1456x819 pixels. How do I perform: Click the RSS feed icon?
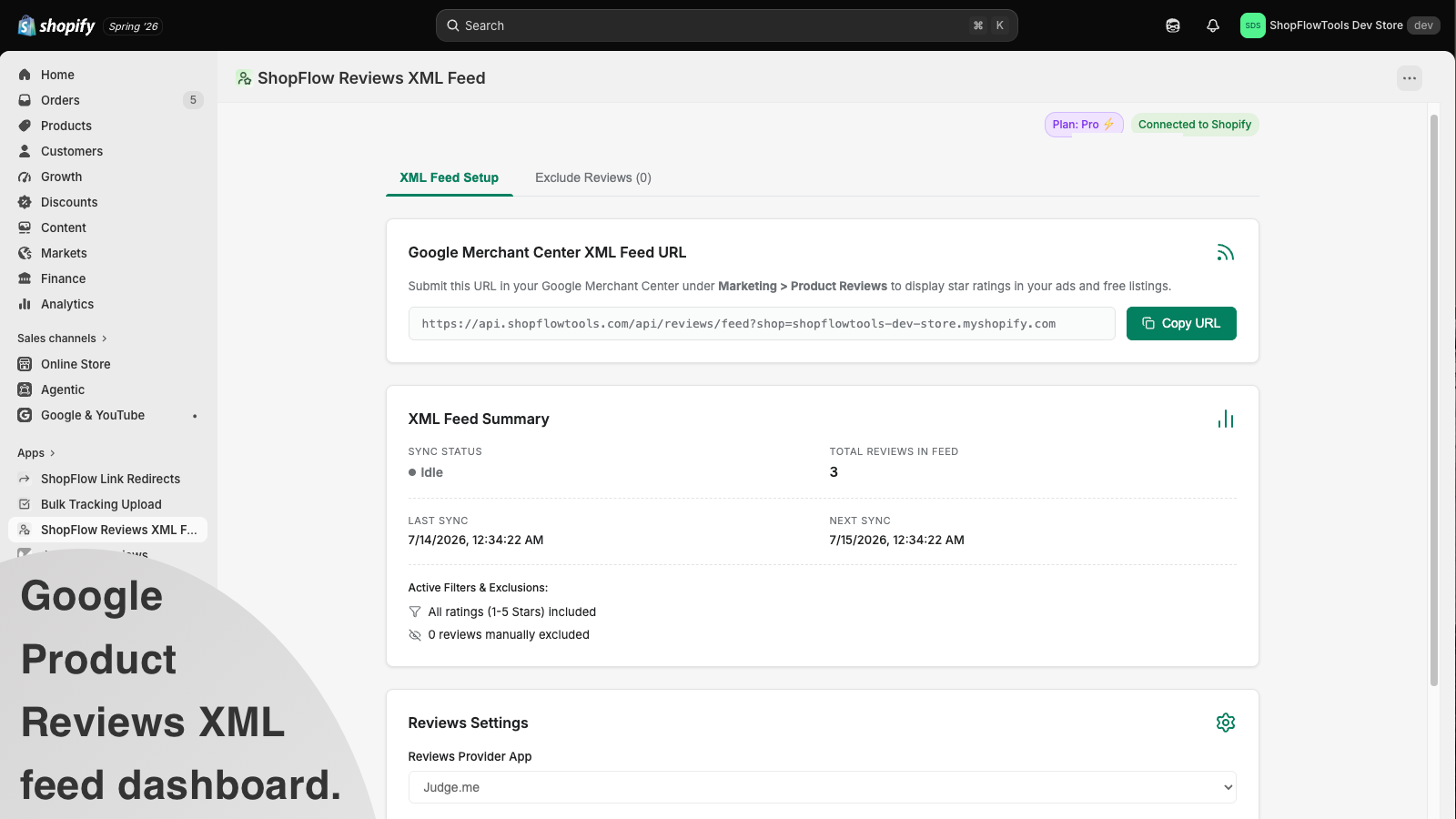click(x=1226, y=253)
